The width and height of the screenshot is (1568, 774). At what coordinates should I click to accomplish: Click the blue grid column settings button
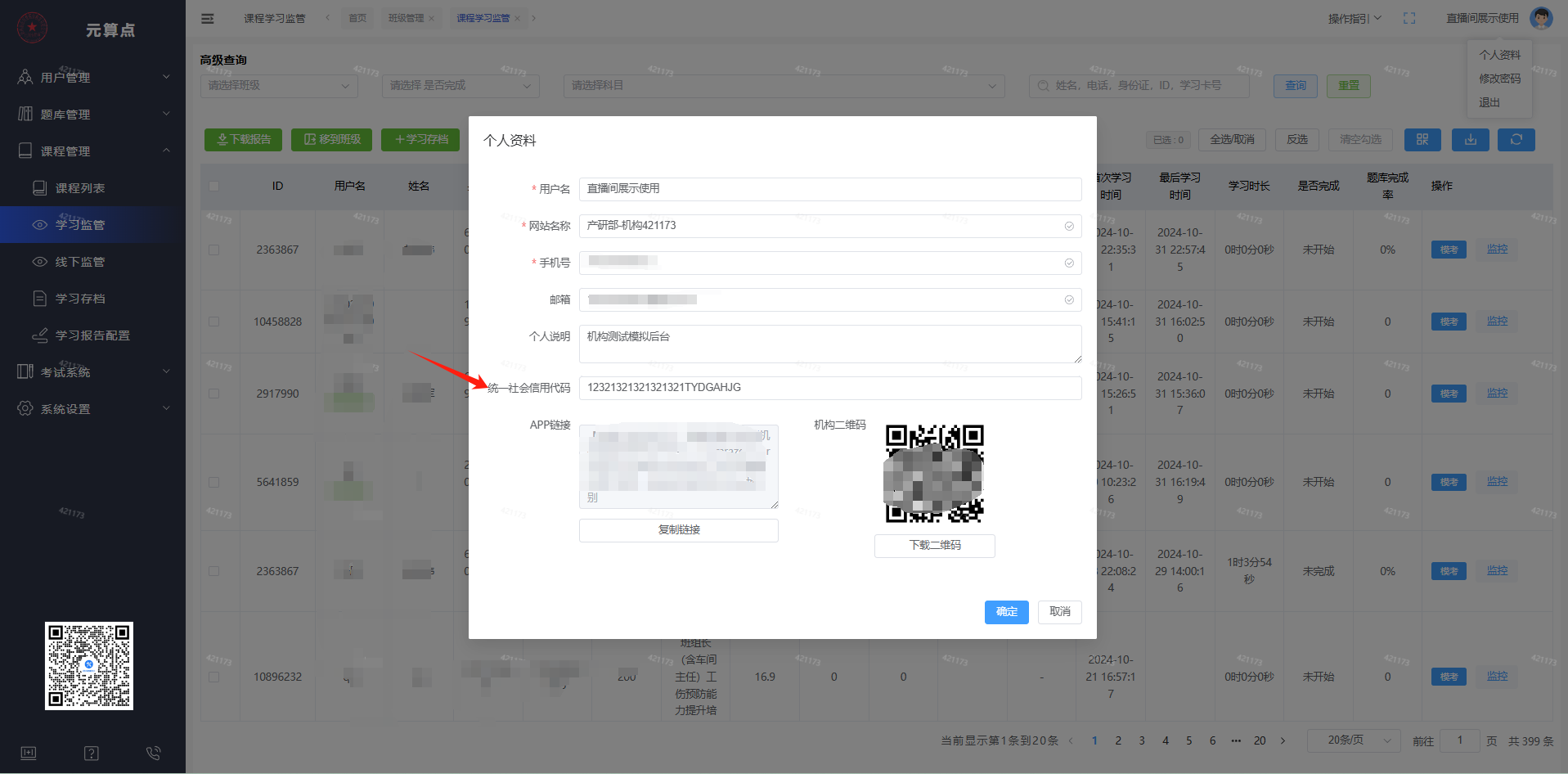1422,140
